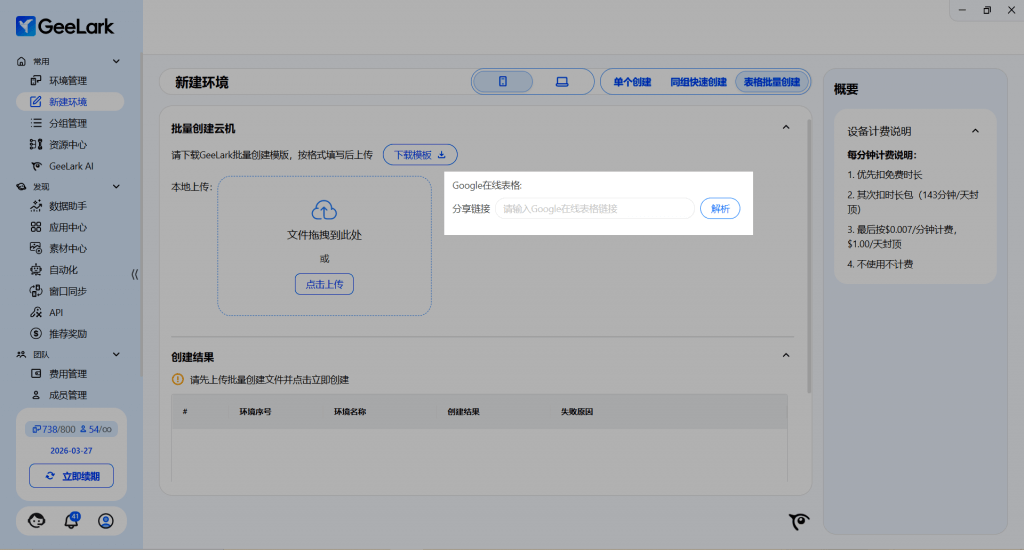Image resolution: width=1024 pixels, height=550 pixels.
Task: Open 窗口同步 in the sidebar
Action: pyautogui.click(x=68, y=291)
